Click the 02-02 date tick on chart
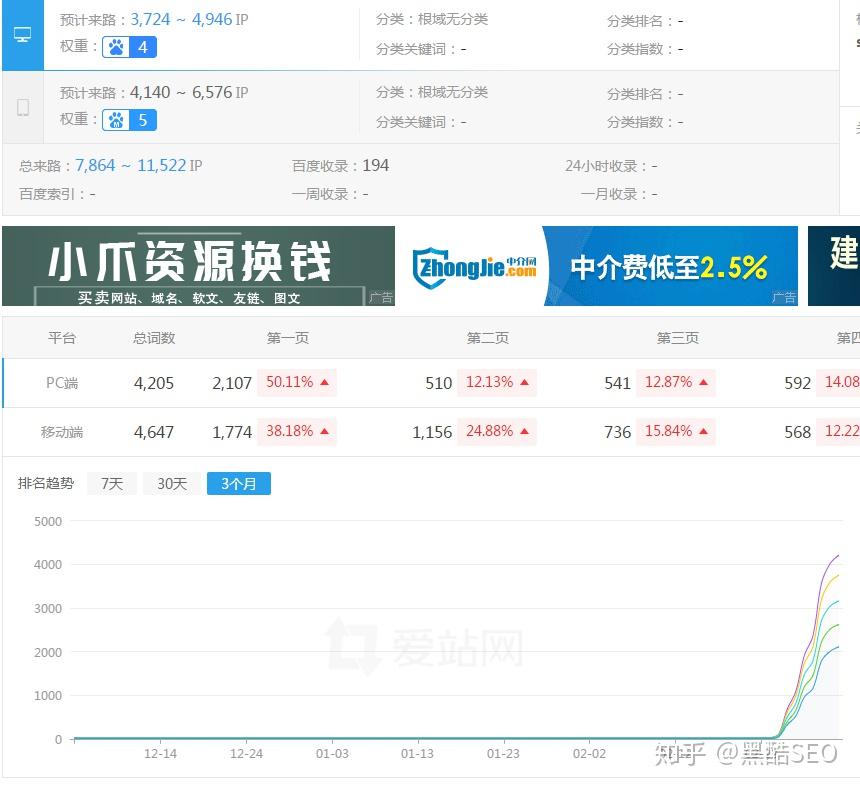 pos(589,754)
